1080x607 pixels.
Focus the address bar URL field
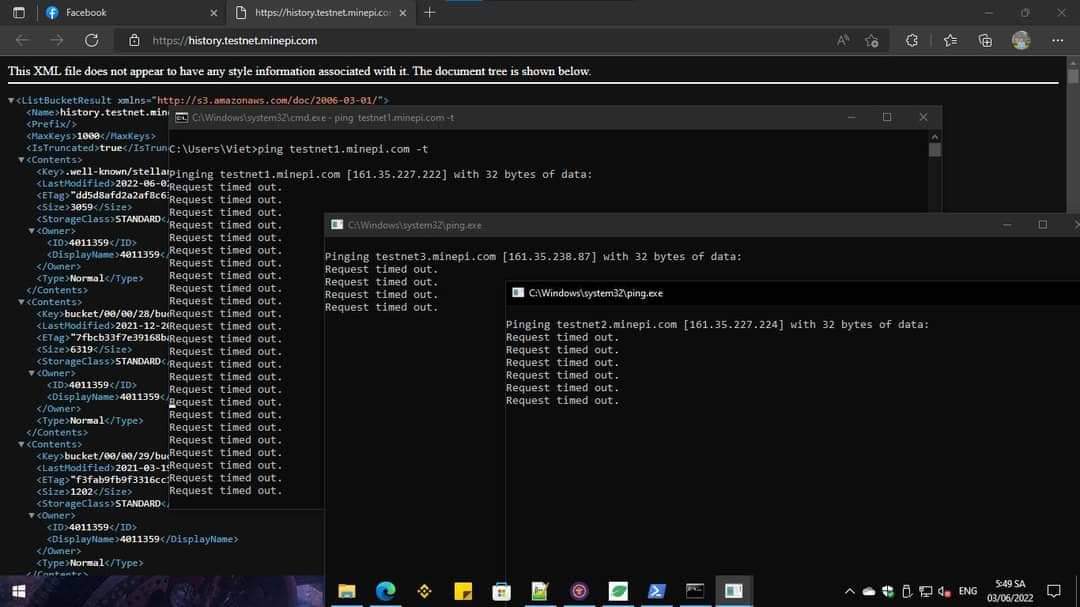pos(482,41)
